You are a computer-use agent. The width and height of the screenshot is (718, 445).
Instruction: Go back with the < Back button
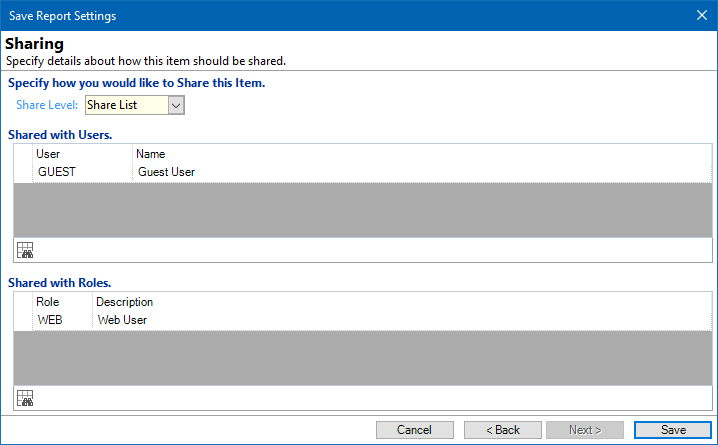(503, 430)
